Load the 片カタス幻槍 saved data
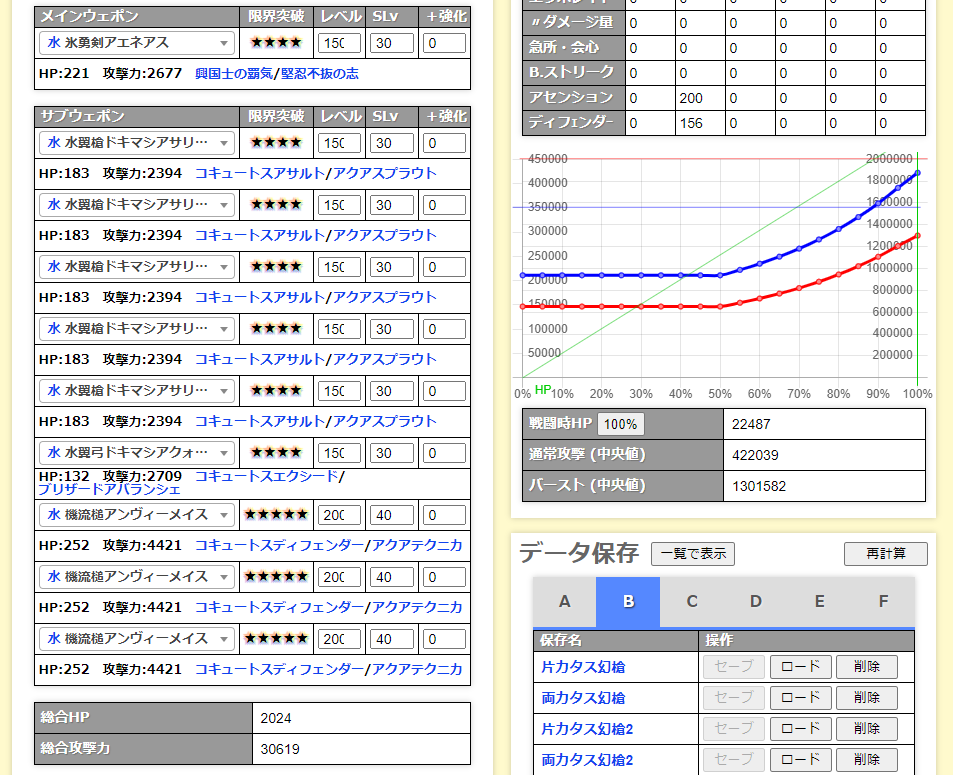This screenshot has width=953, height=775. click(800, 667)
